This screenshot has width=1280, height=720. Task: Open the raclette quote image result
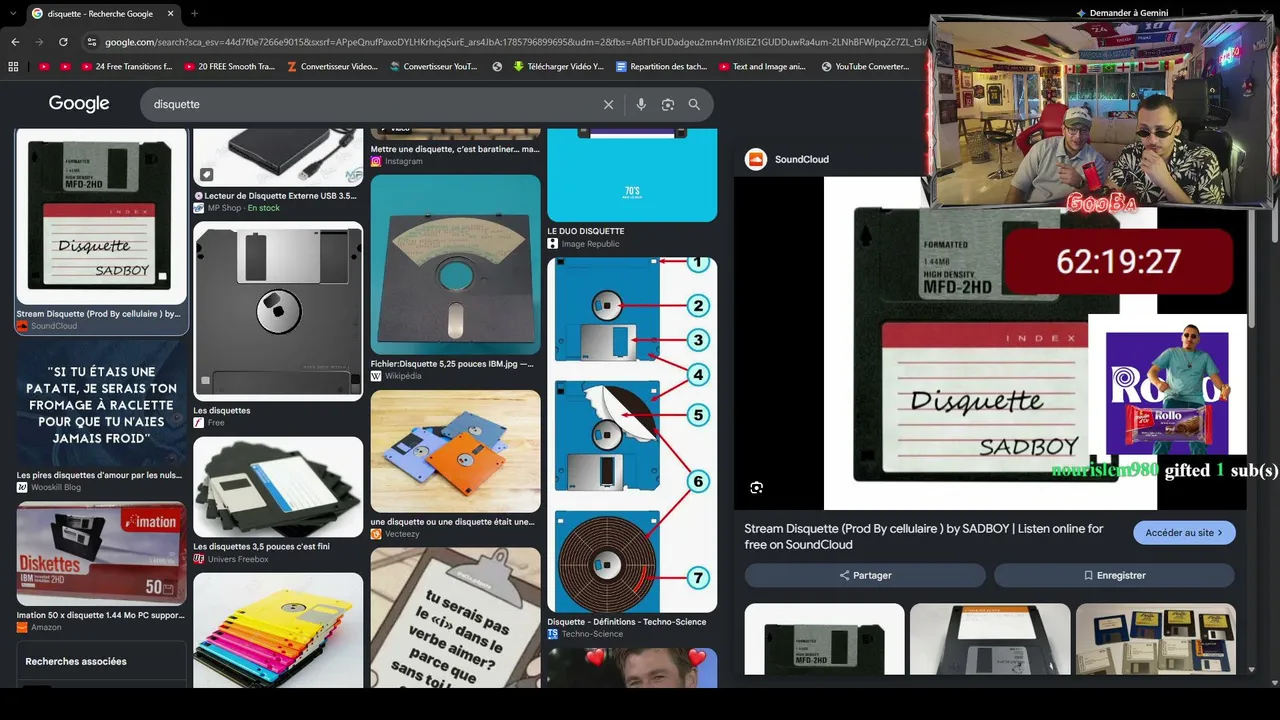pos(101,404)
